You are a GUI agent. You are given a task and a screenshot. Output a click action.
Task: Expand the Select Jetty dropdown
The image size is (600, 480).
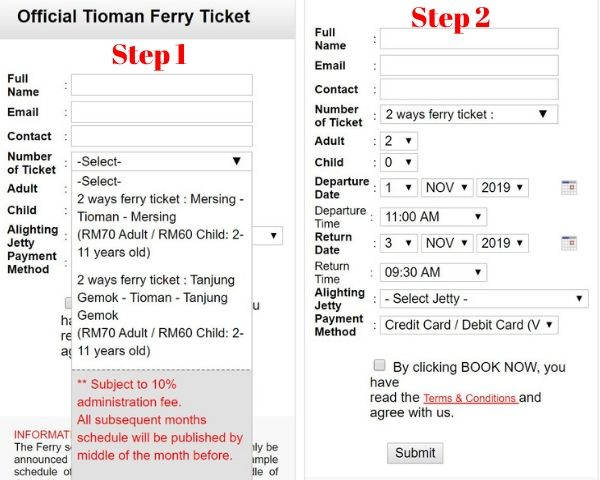point(484,299)
